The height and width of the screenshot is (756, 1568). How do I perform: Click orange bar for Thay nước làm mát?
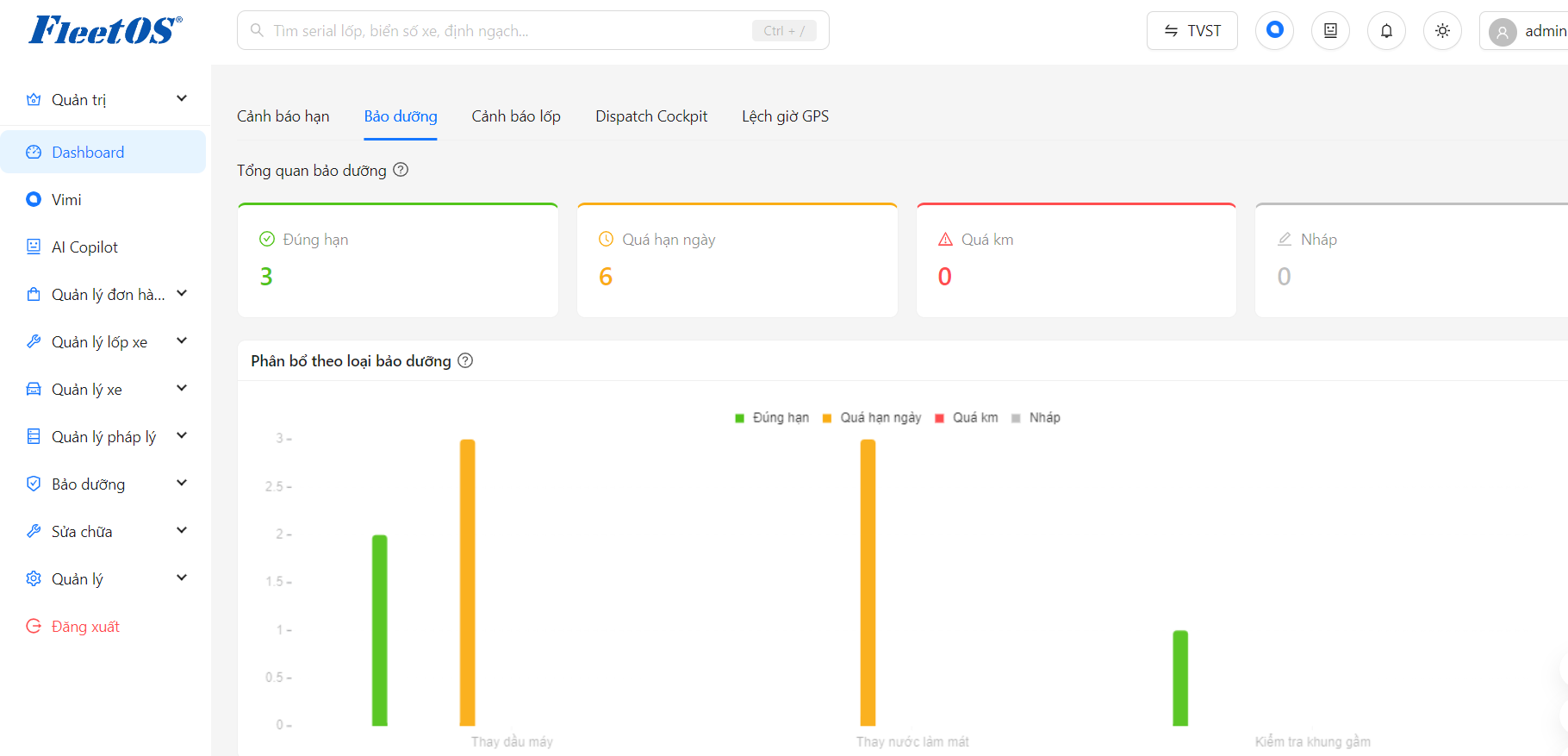coord(868,583)
